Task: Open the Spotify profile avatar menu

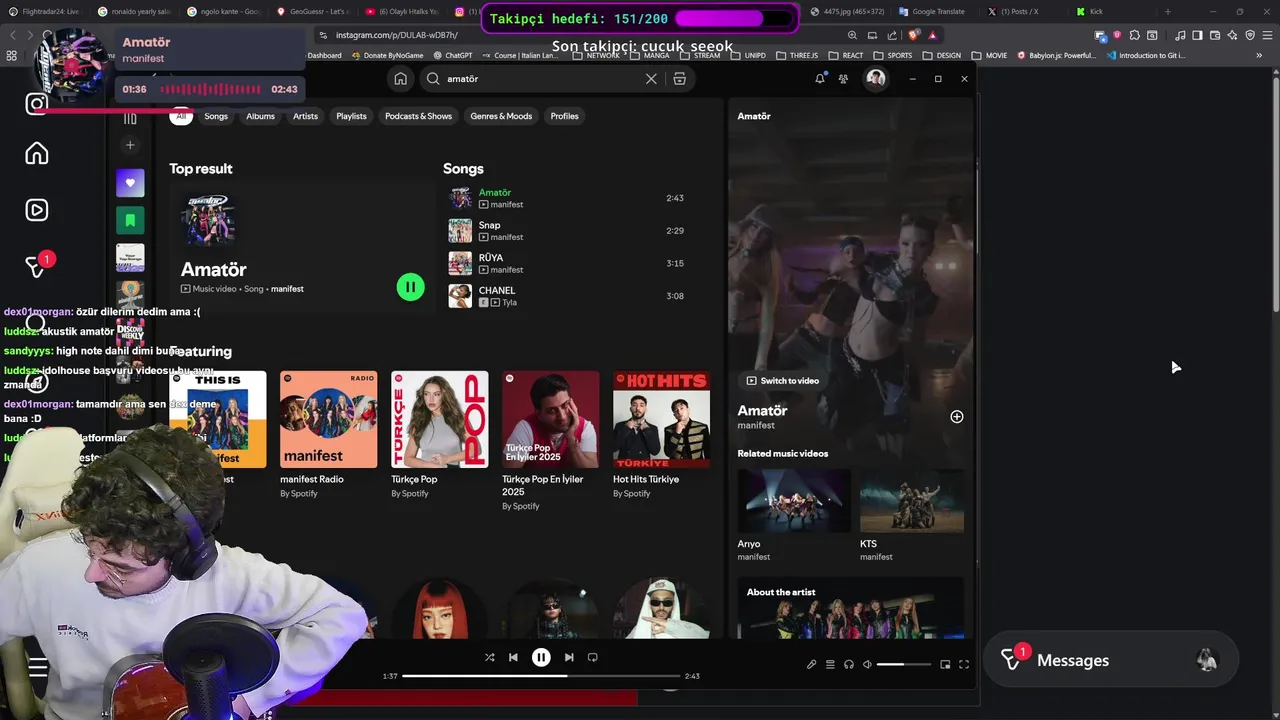Action: [876, 78]
